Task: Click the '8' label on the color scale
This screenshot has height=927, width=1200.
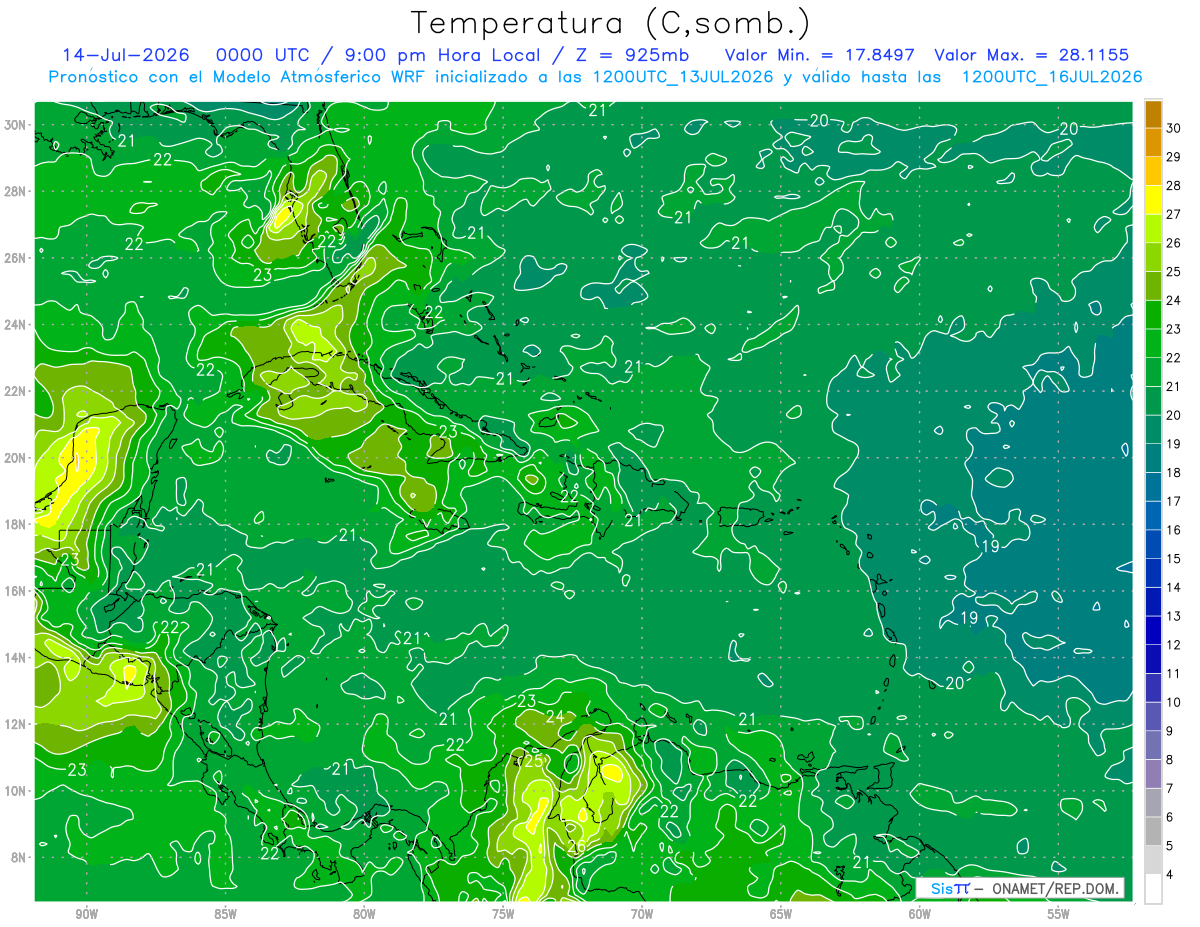Action: coord(1170,760)
